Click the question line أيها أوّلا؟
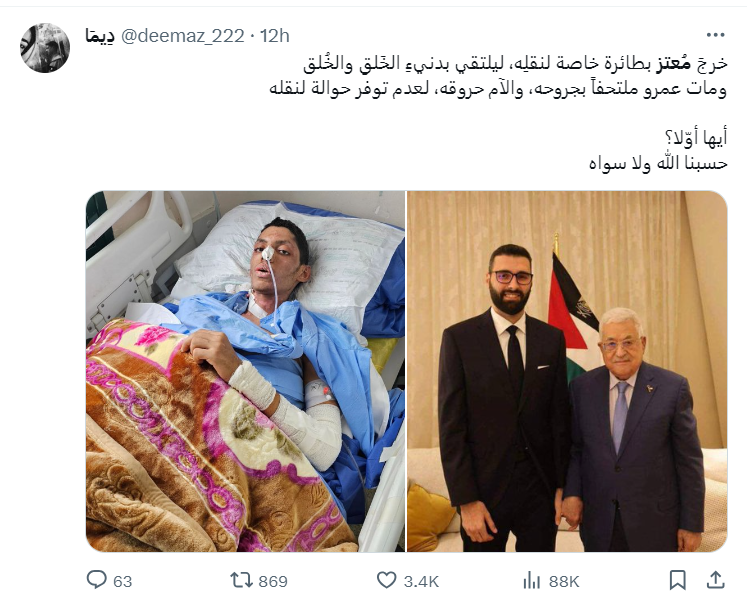Image resolution: width=747 pixels, height=597 pixels. click(x=695, y=138)
